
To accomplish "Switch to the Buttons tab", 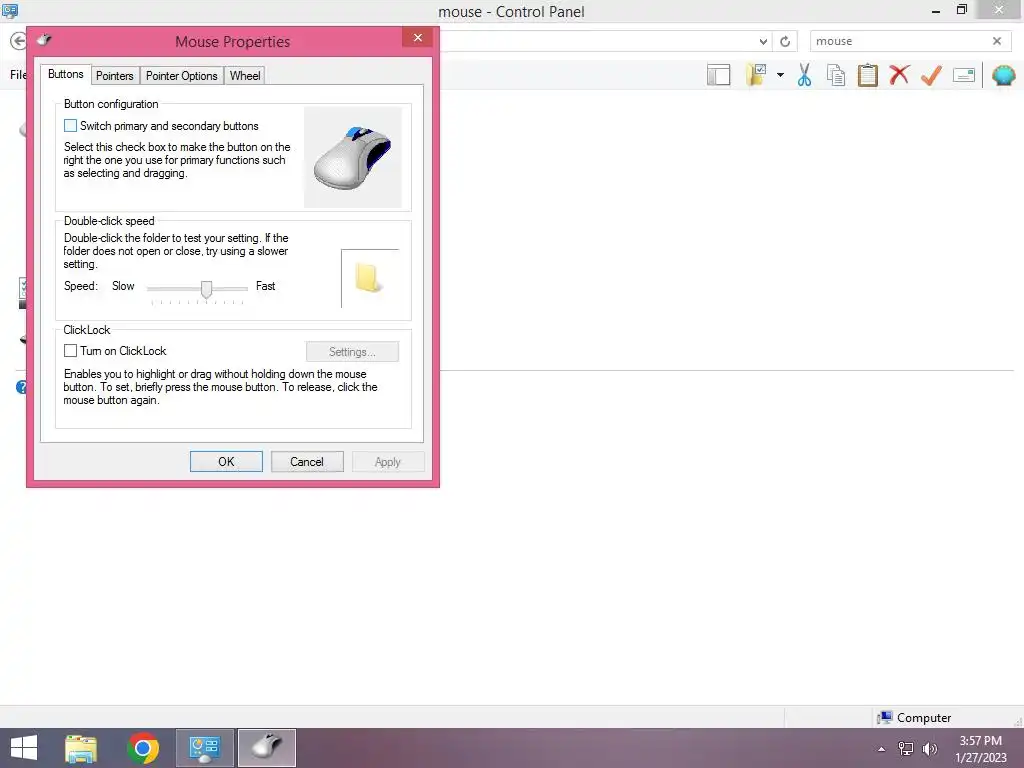I will [x=65, y=74].
